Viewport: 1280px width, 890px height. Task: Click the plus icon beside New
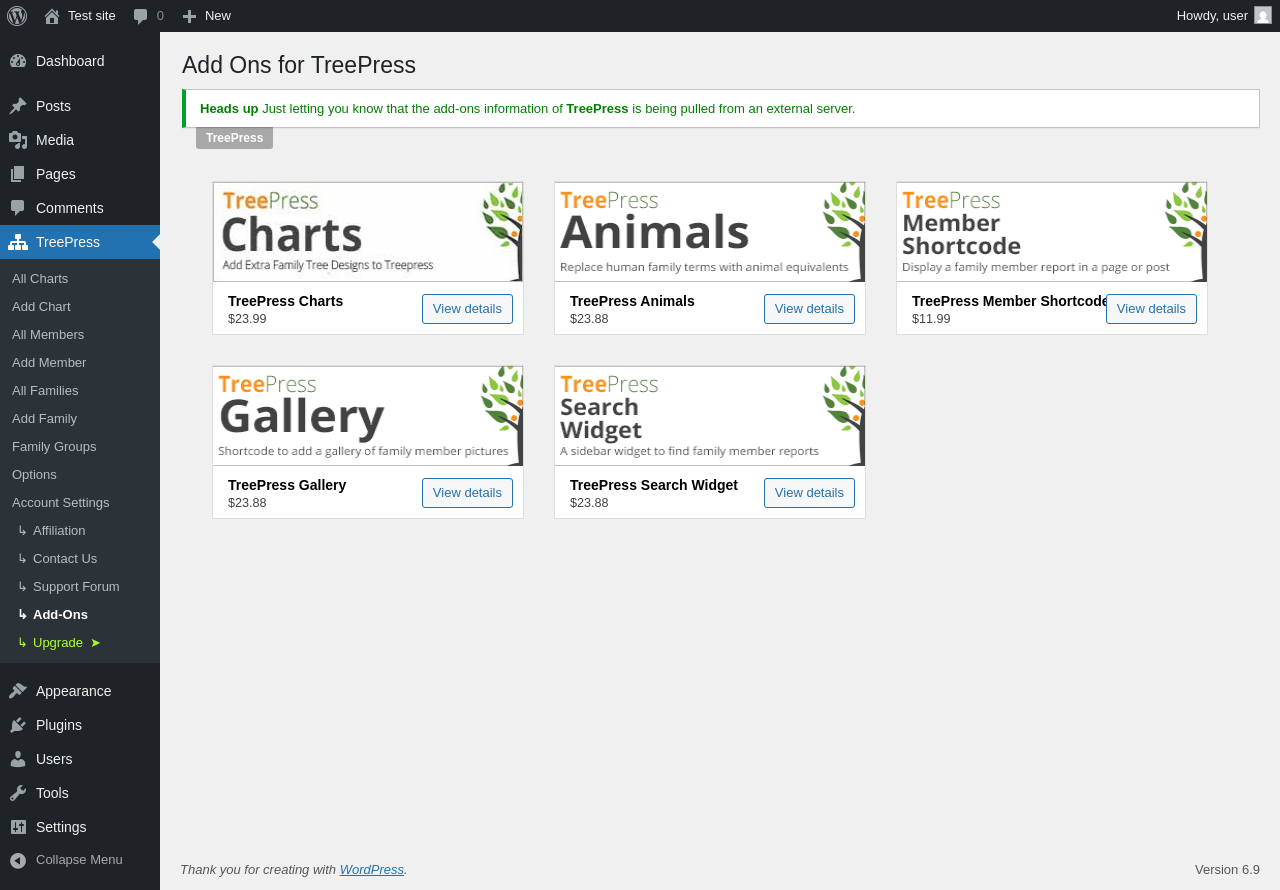click(x=189, y=16)
